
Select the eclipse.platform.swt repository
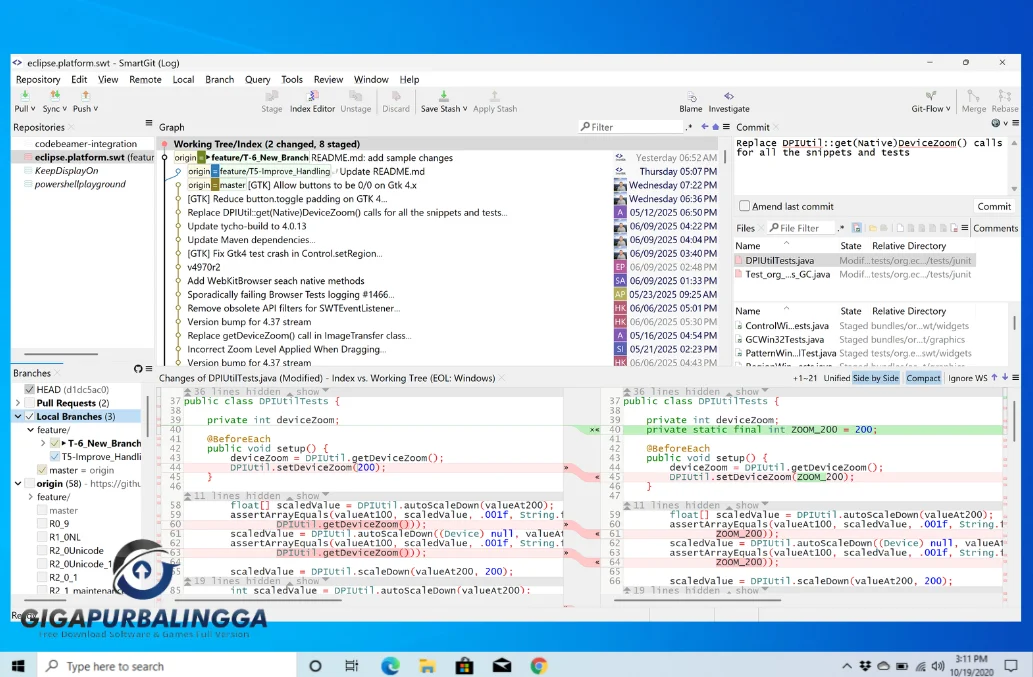click(x=84, y=157)
